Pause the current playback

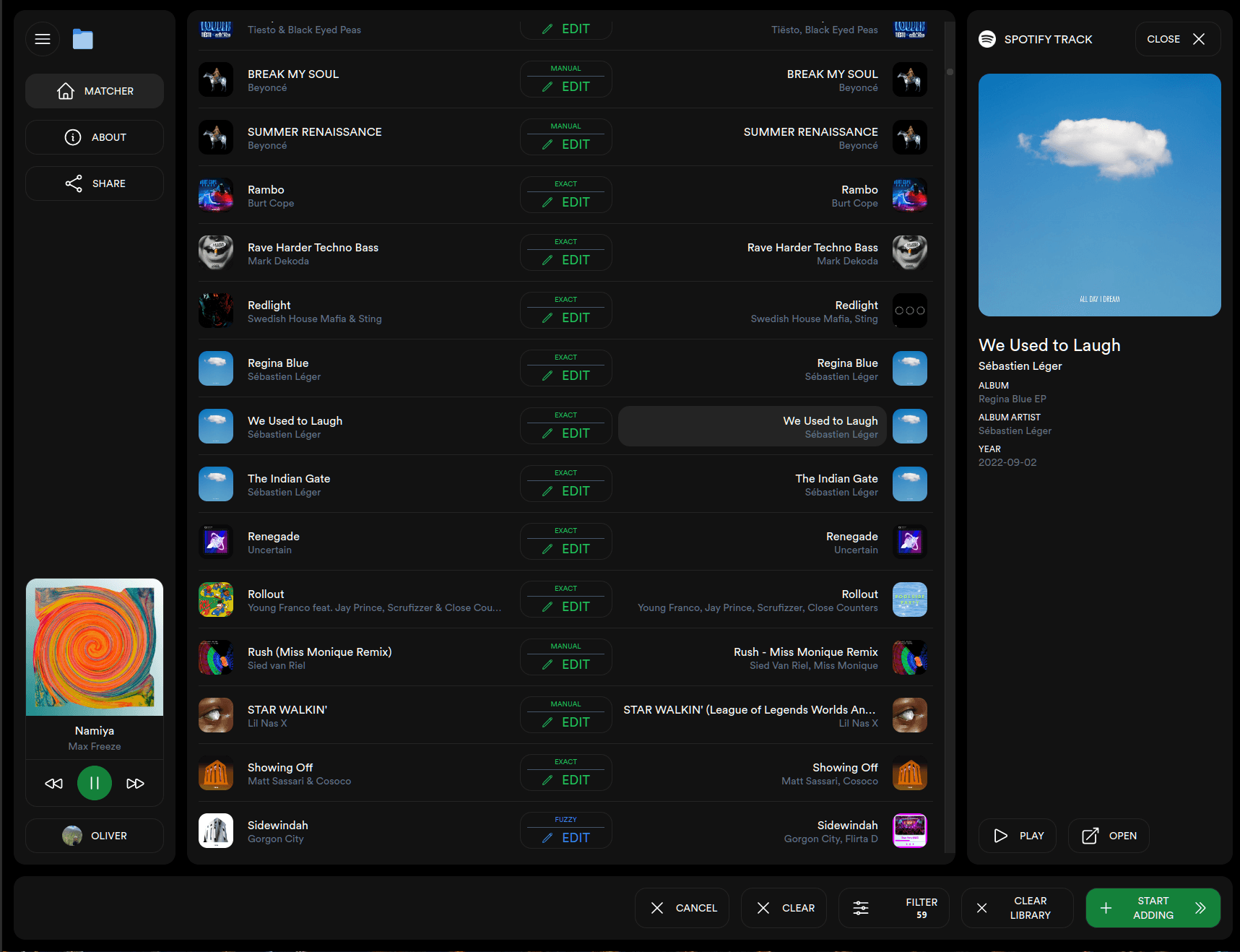click(x=95, y=783)
